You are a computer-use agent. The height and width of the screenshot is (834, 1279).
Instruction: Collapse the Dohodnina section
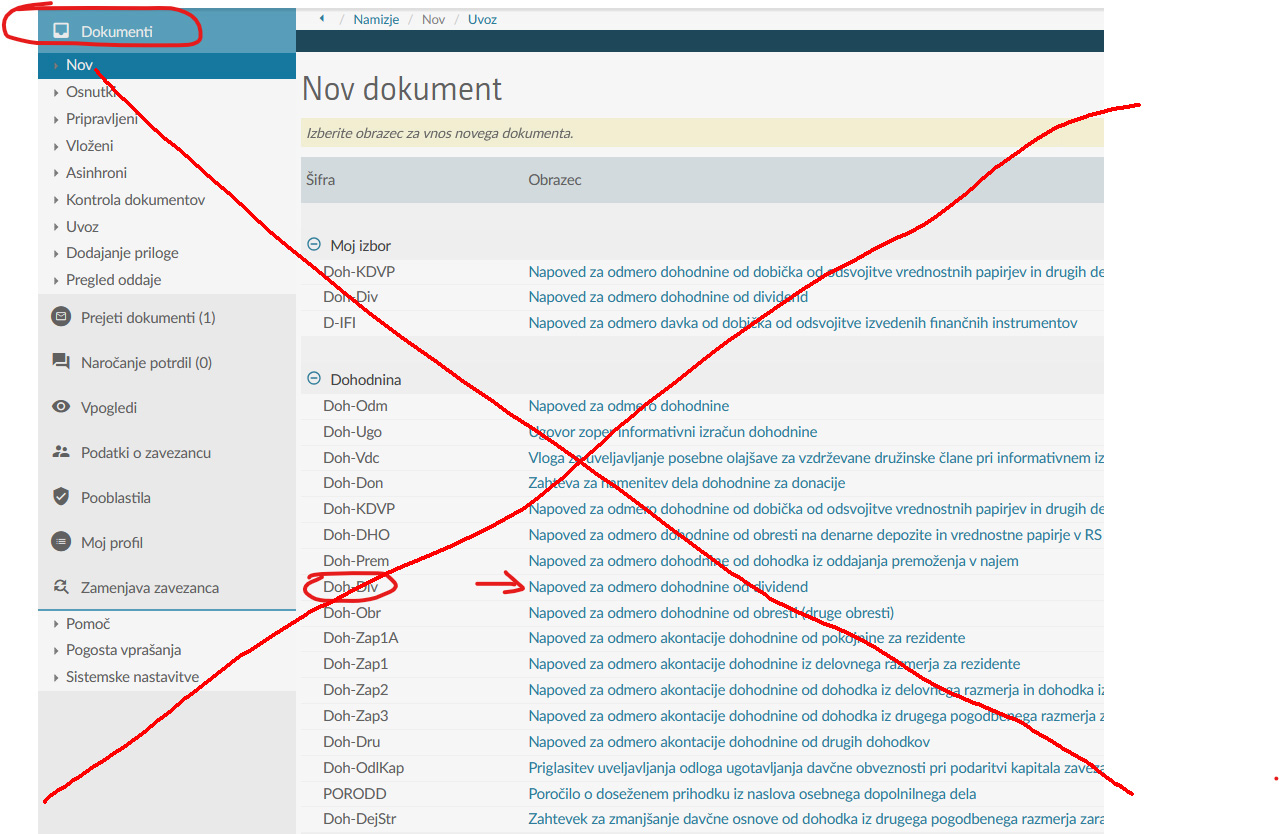coord(314,379)
